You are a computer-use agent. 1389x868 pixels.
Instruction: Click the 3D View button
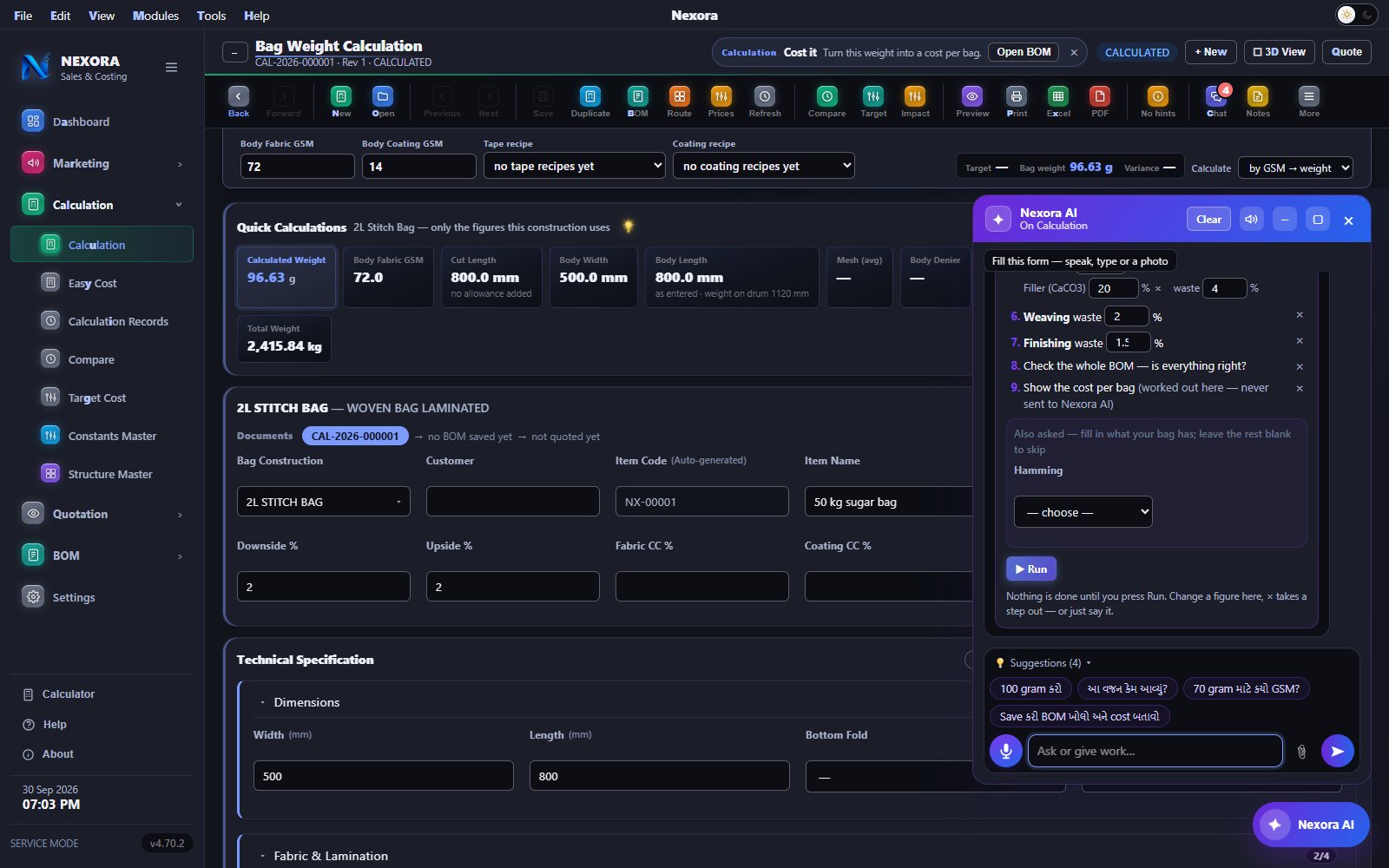(x=1280, y=52)
